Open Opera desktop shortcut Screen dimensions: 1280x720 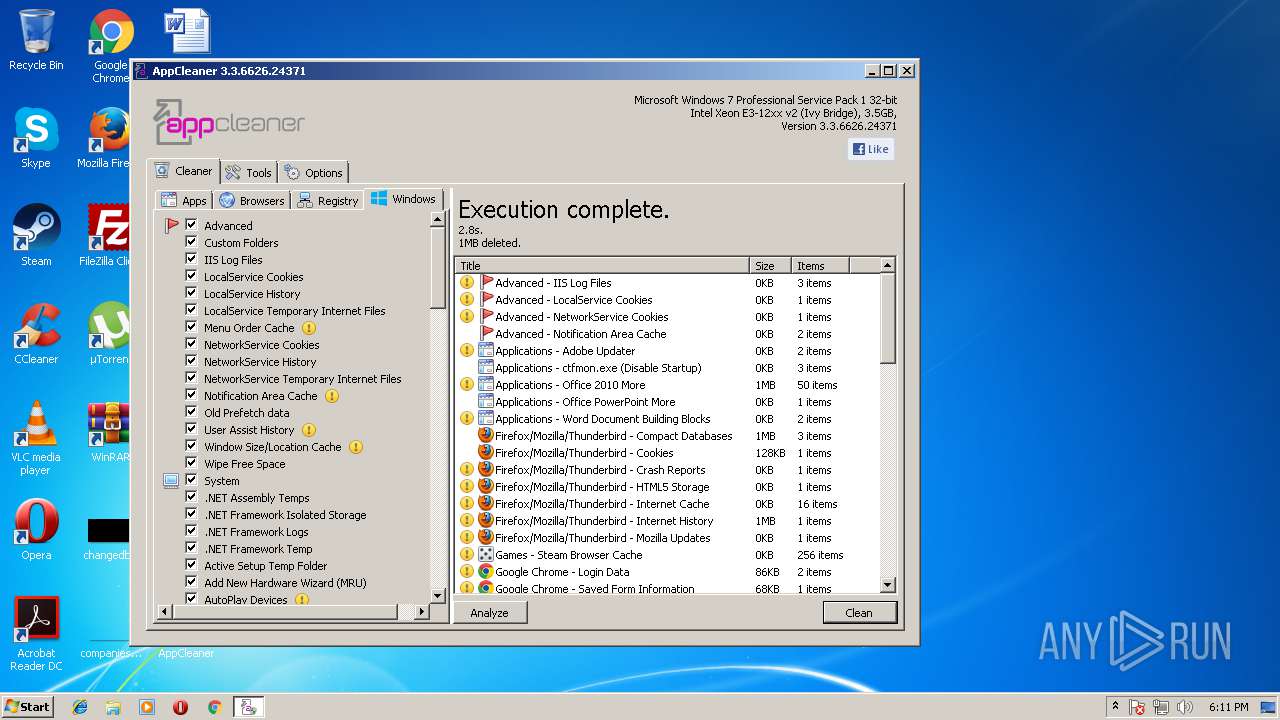[36, 530]
